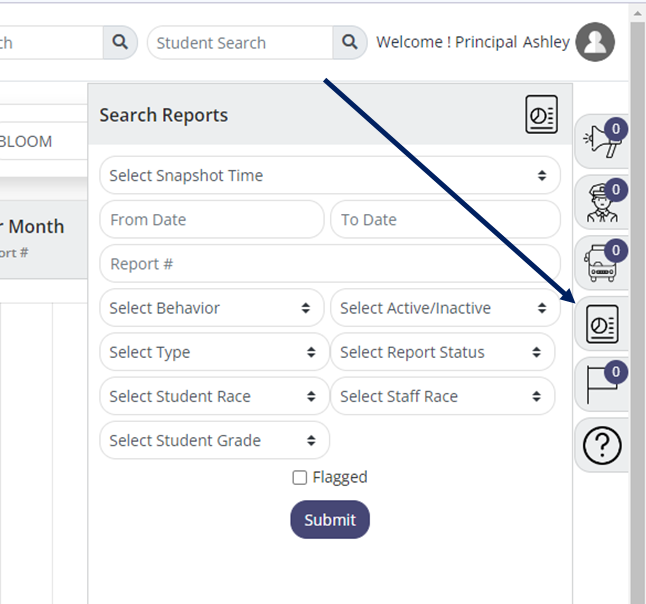
Task: Open the school bus sidebar icon
Action: [x=602, y=263]
